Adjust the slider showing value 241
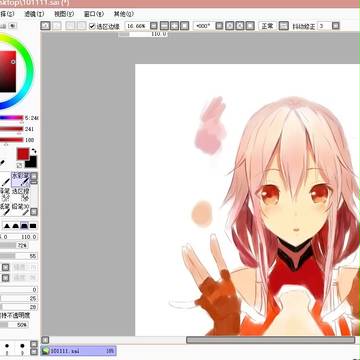The width and height of the screenshot is (360, 360). tap(12, 129)
